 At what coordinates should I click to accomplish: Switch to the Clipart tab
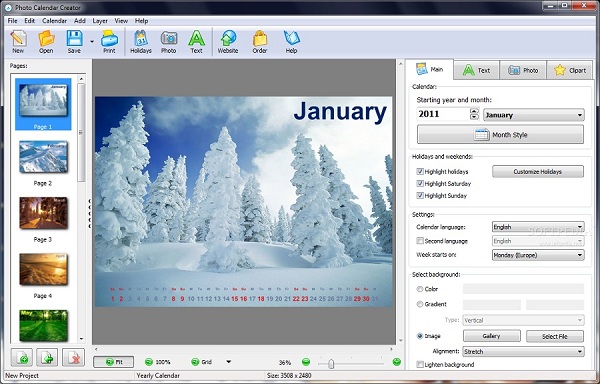(x=570, y=70)
